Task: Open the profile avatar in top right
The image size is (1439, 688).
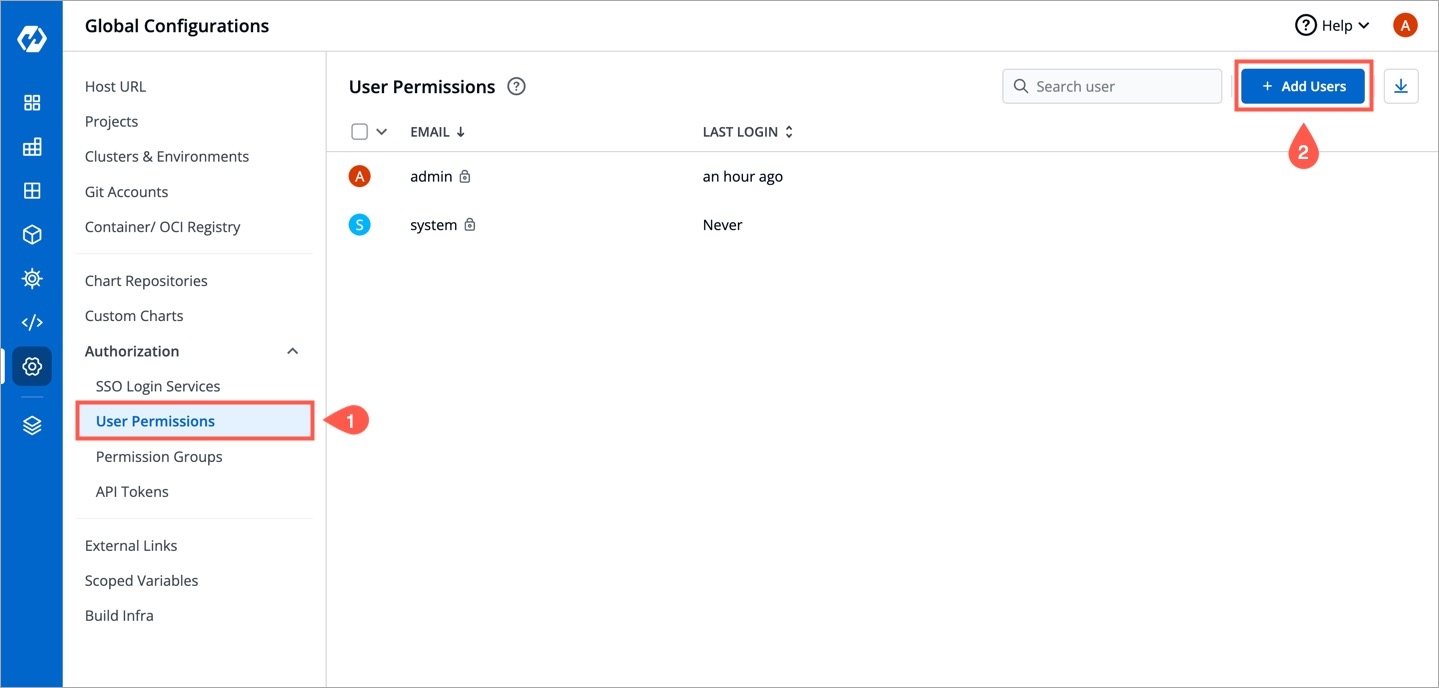Action: (1405, 26)
